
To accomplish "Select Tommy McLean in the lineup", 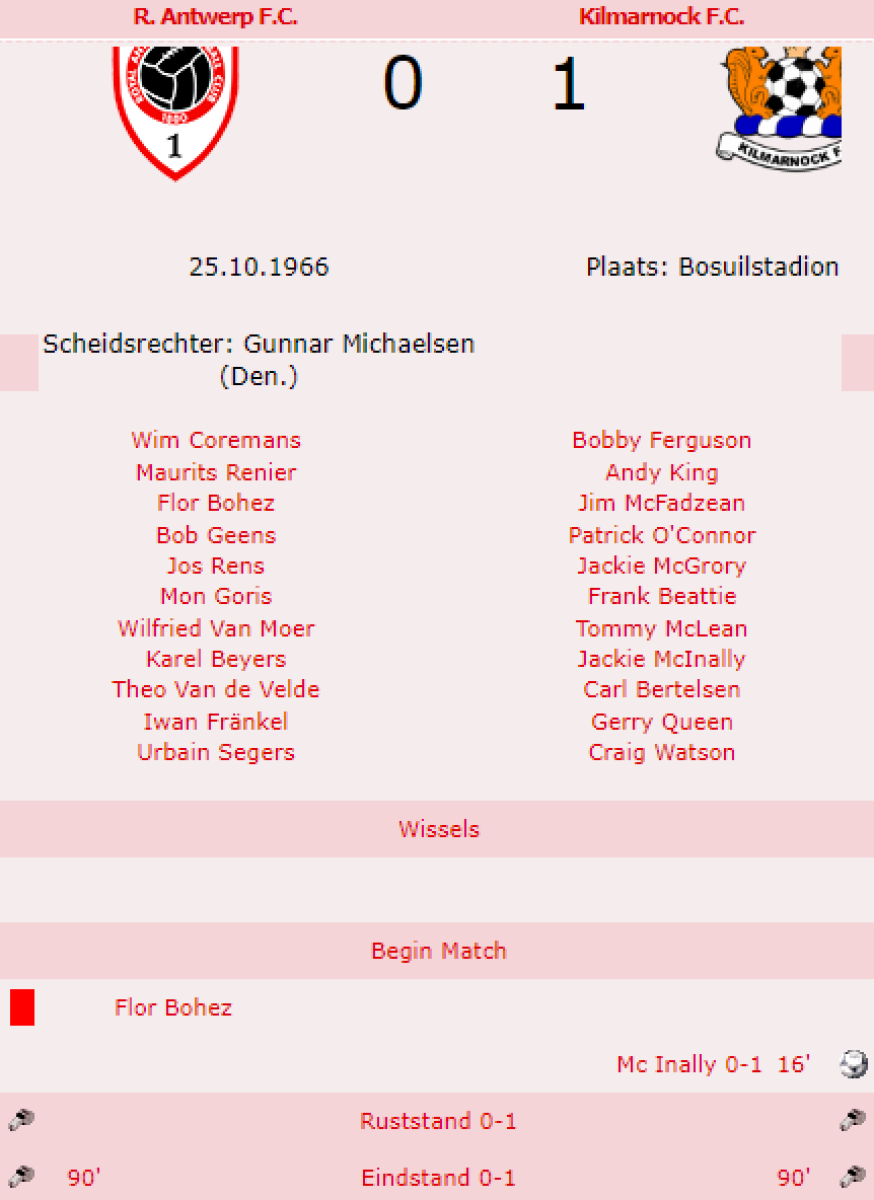I will [x=661, y=628].
